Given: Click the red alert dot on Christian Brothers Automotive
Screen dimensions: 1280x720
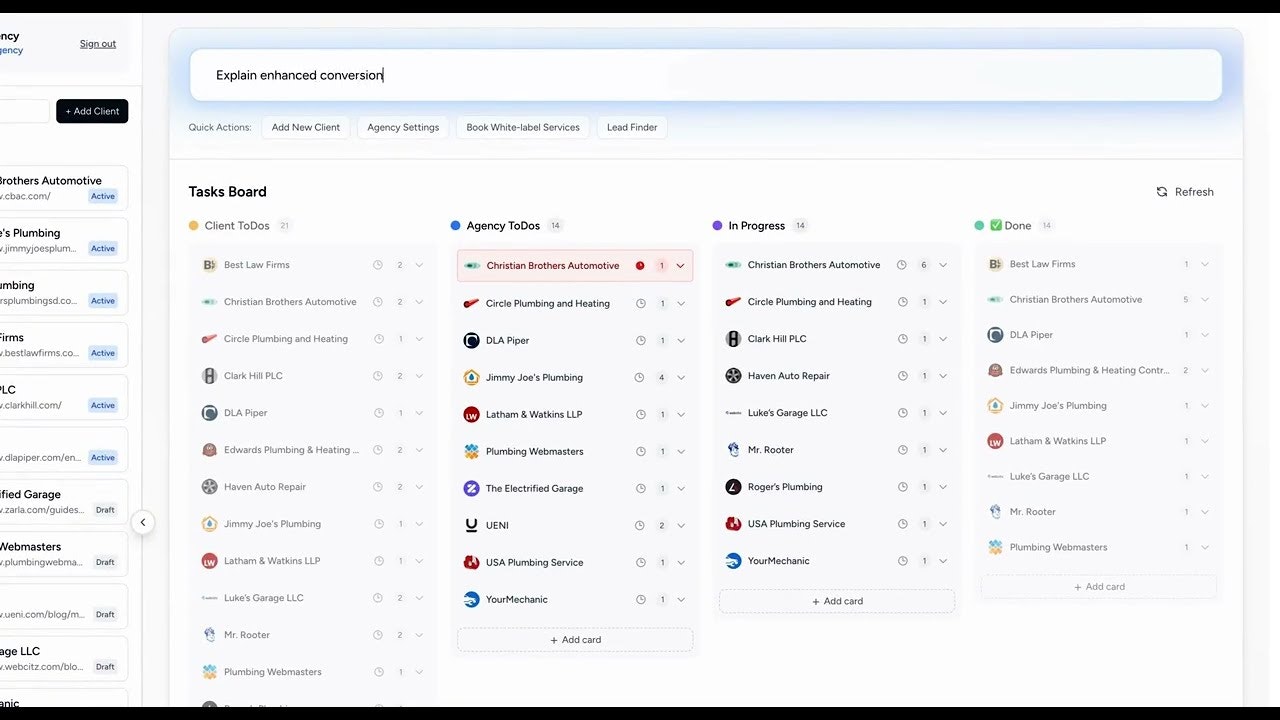Looking at the screenshot, I should click(640, 266).
